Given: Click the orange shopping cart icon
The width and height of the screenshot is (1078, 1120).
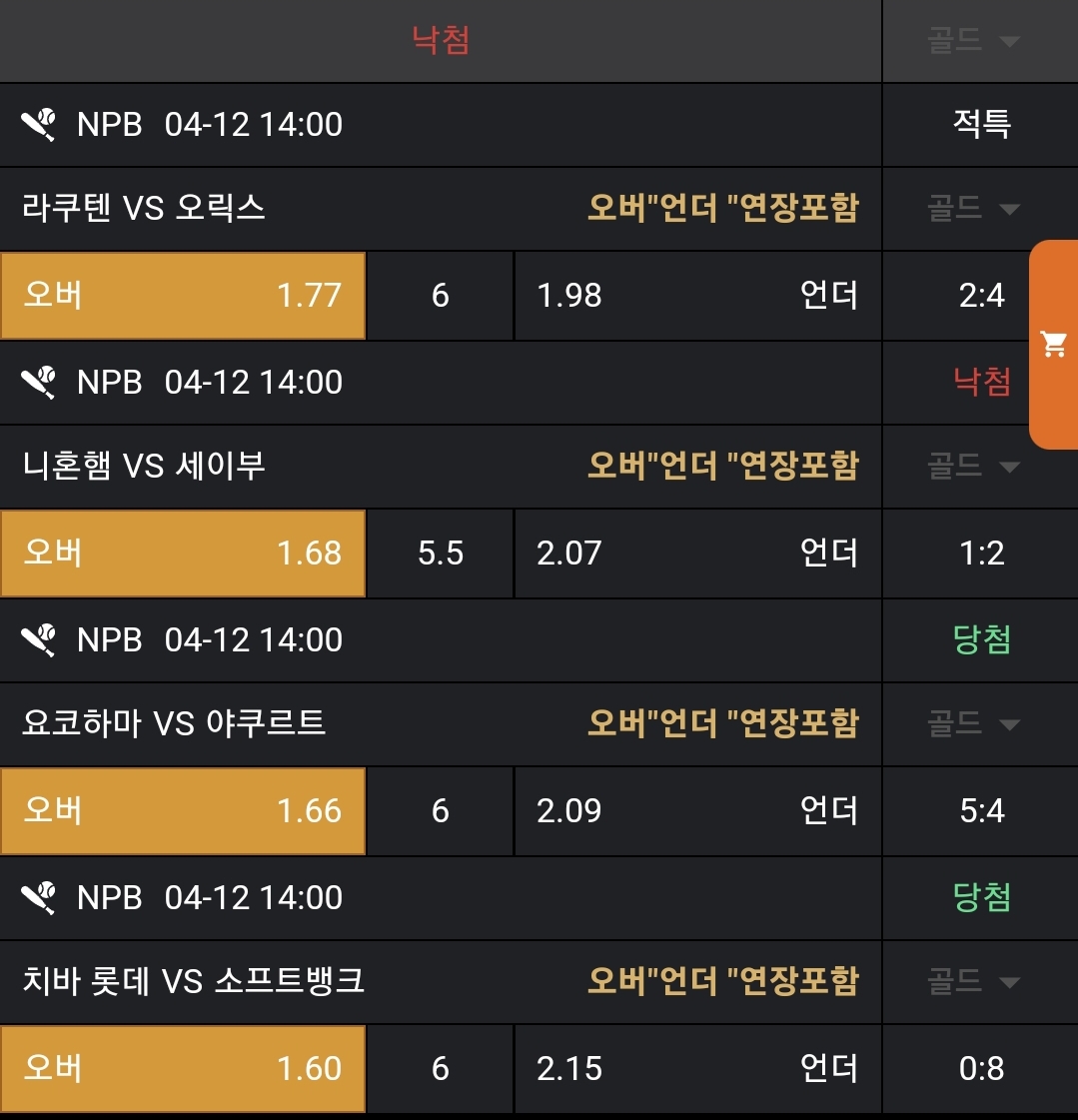Looking at the screenshot, I should coord(1053,345).
